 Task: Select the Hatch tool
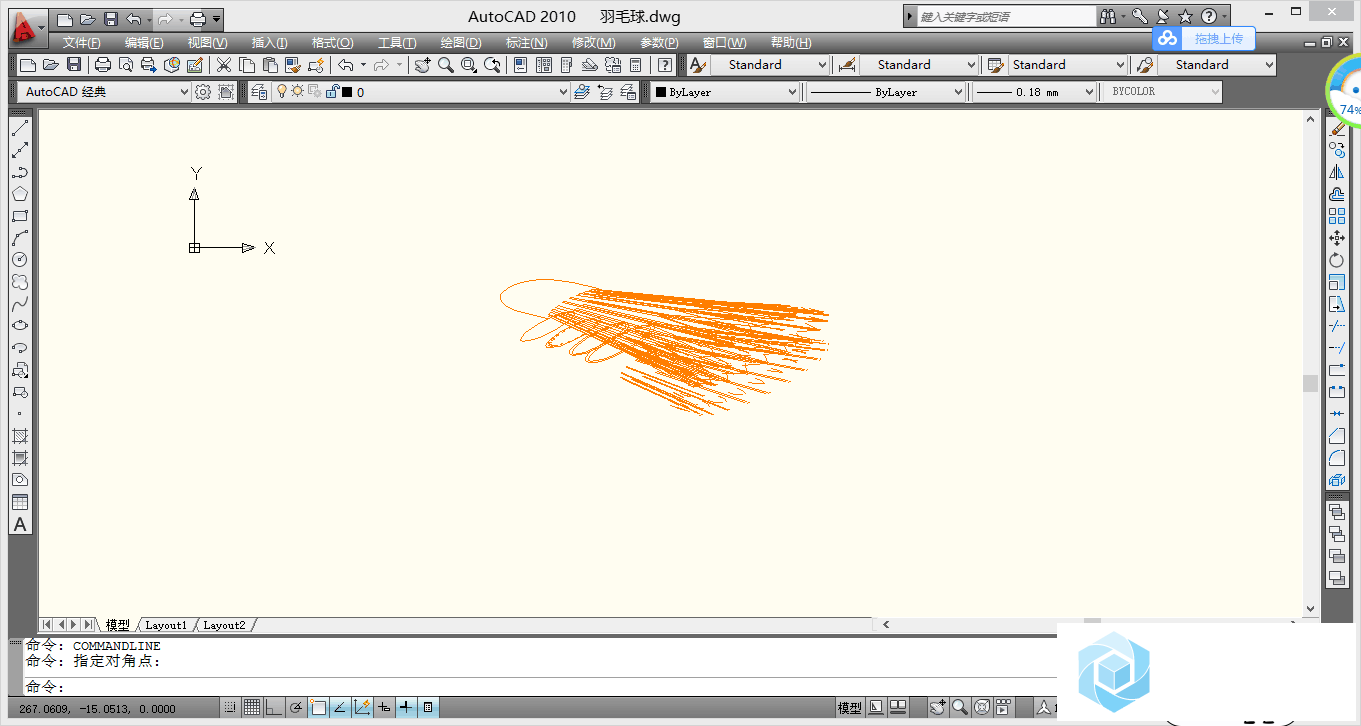tap(20, 436)
